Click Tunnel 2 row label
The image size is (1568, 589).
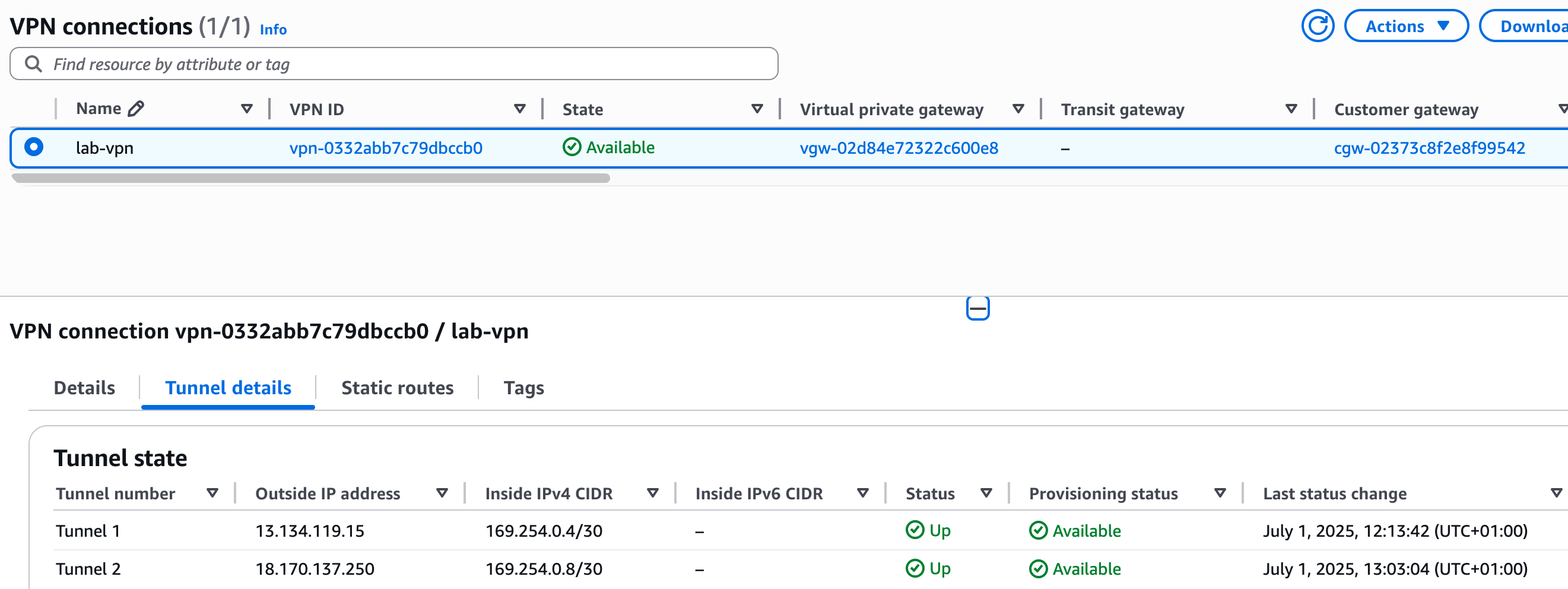tap(88, 569)
